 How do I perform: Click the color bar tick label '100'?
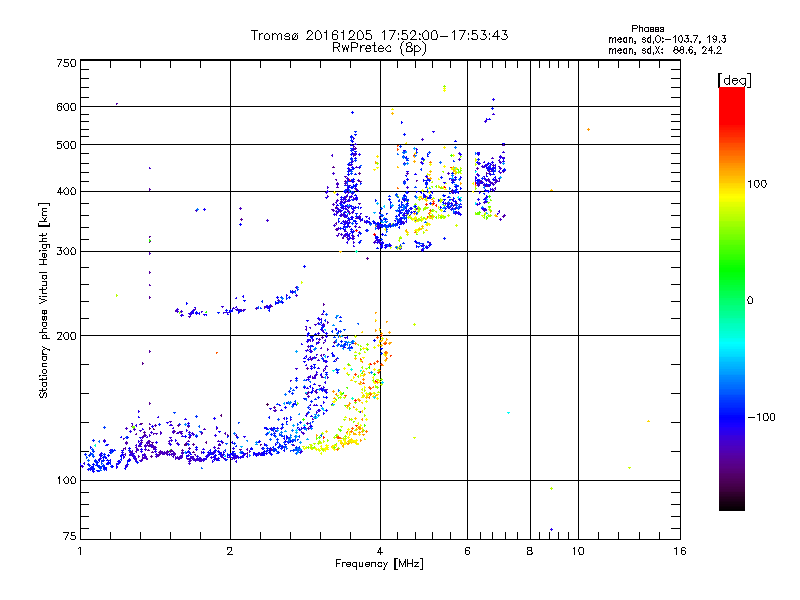(757, 184)
